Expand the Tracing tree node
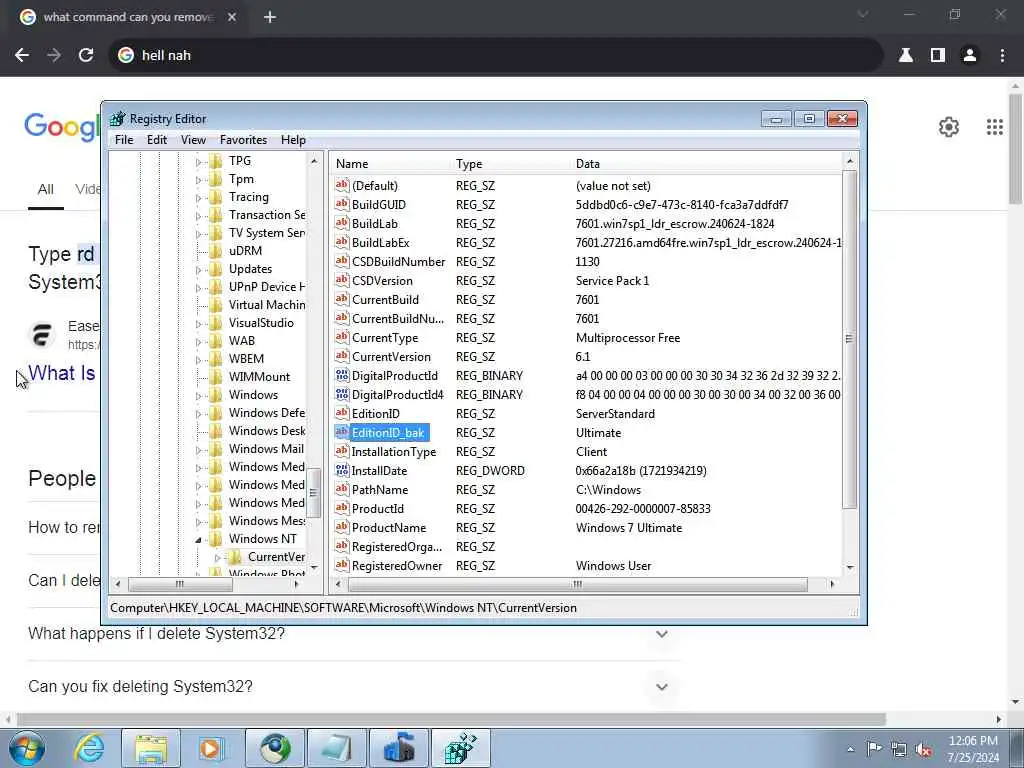 [x=199, y=197]
